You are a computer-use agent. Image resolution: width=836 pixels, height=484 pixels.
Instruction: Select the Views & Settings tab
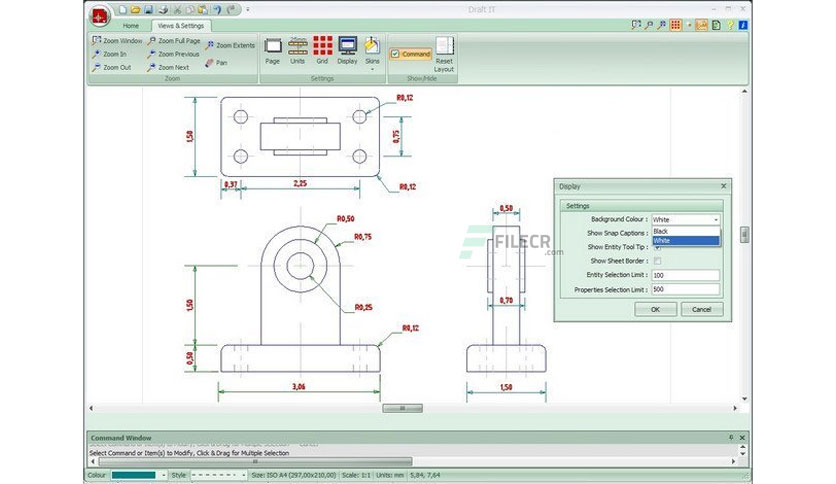tap(181, 26)
